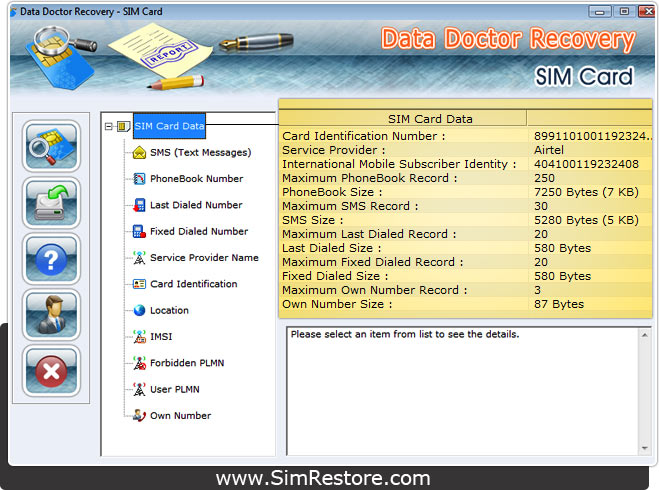
Task: Open SMS (Text Messages) tree item
Action: [x=200, y=153]
